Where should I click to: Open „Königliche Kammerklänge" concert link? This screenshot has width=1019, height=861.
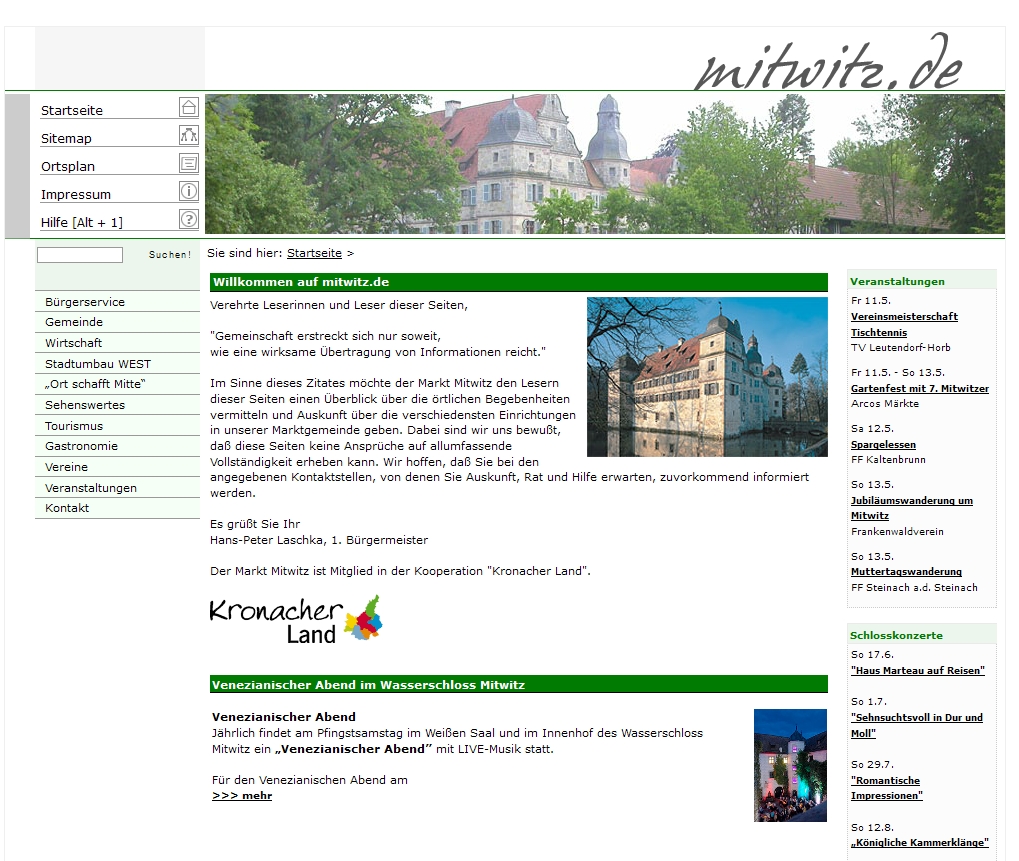tap(920, 843)
